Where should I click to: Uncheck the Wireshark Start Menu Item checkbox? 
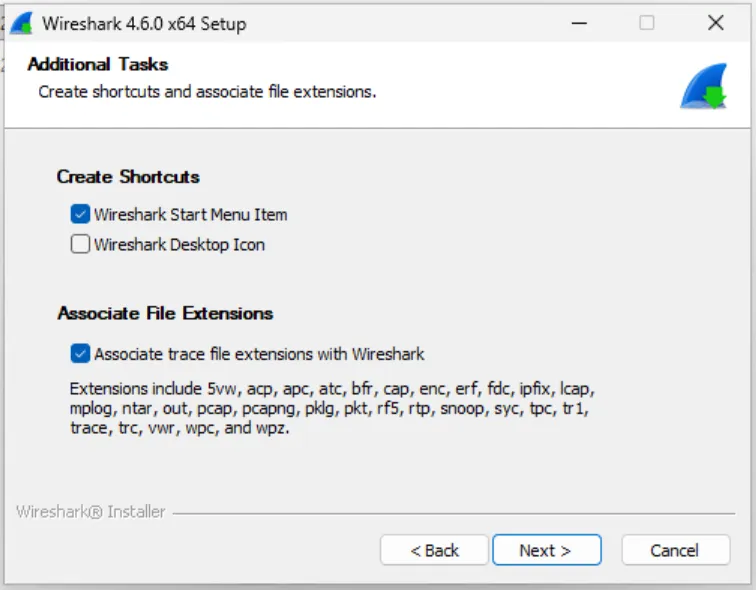(x=80, y=214)
